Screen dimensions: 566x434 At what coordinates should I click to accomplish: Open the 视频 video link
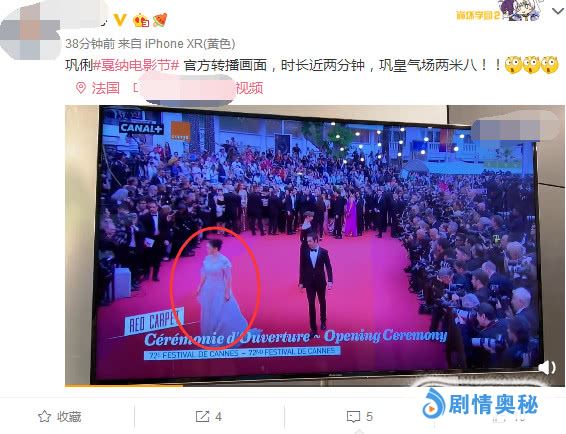click(x=249, y=88)
